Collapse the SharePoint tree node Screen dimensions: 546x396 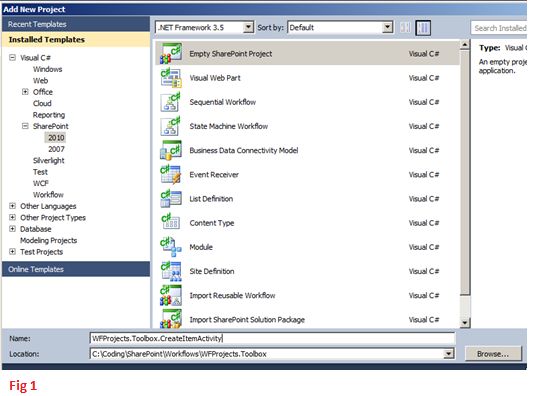(25, 126)
